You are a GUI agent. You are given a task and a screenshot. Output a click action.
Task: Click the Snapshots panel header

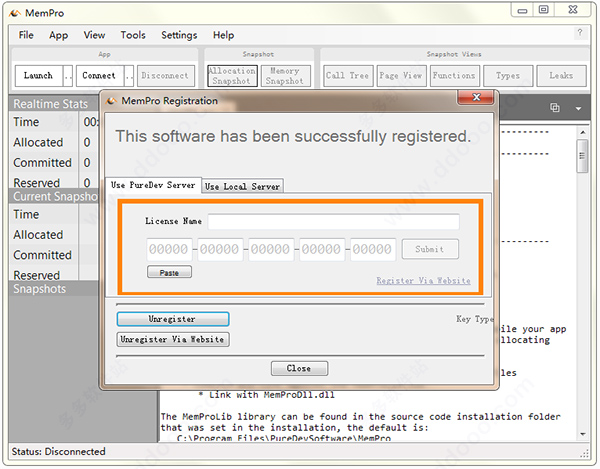(x=54, y=289)
